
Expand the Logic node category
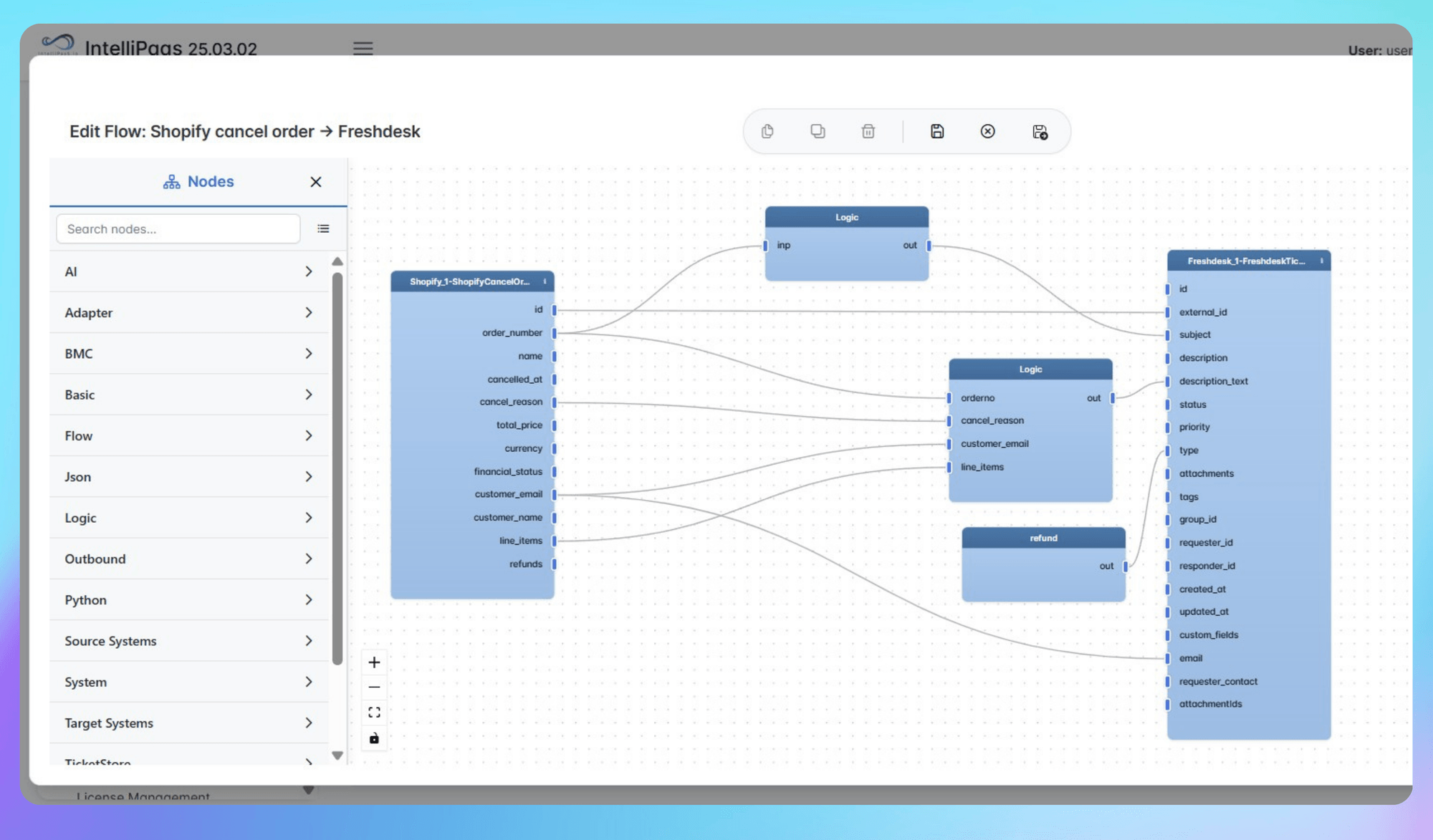tap(188, 517)
